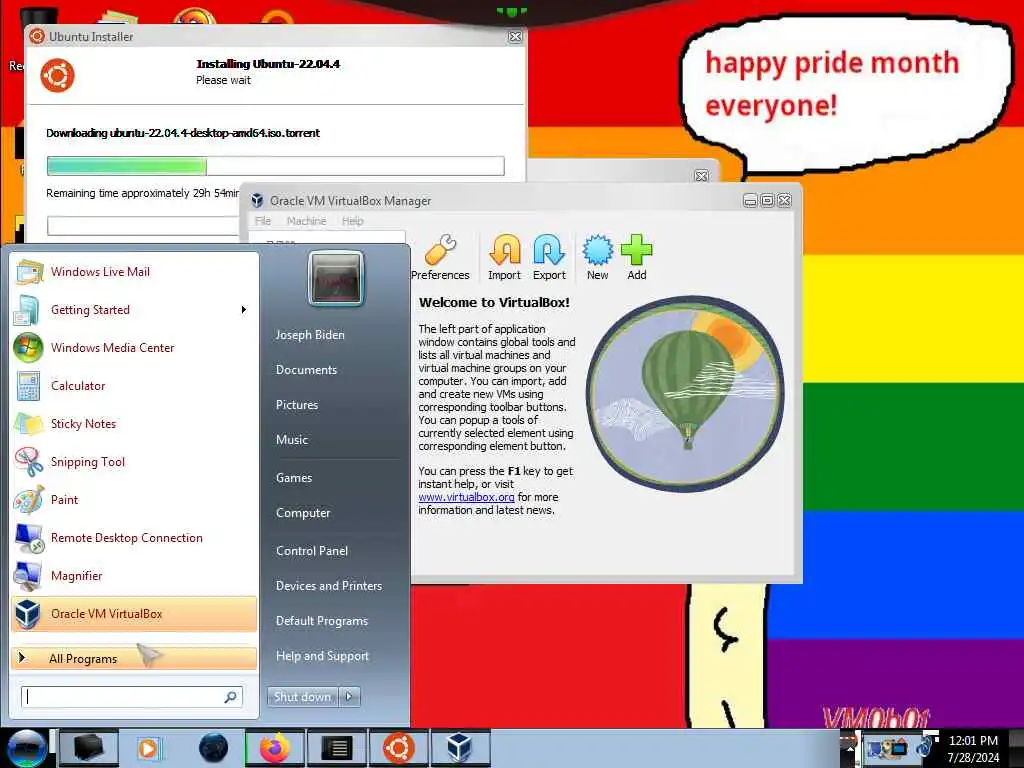The width and height of the screenshot is (1024, 768).
Task: Open Firefox from the taskbar
Action: click(275, 748)
